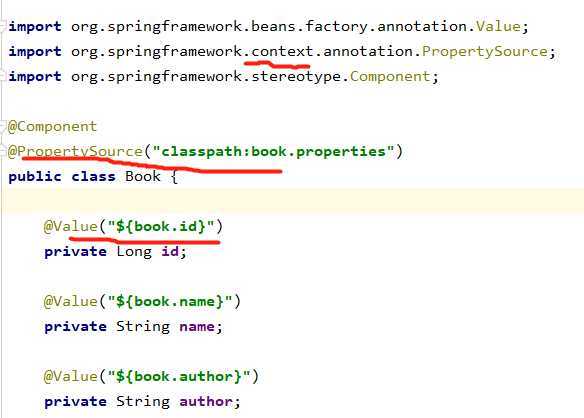
Task: Click the import keyword on the first line
Action: (35, 27)
